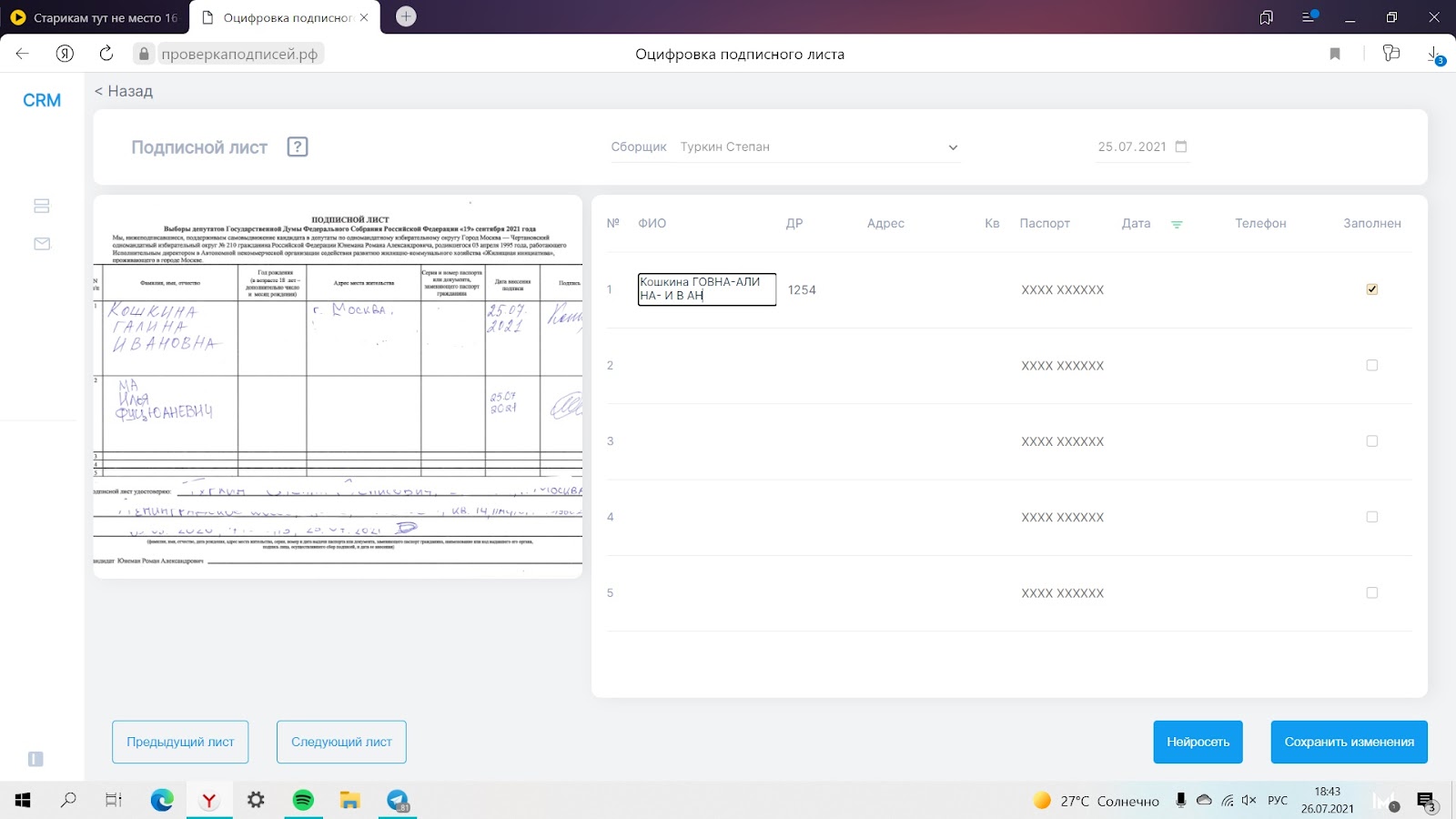Untick Заполнен checkbox in row 1
1456x819 pixels.
coord(1372,289)
